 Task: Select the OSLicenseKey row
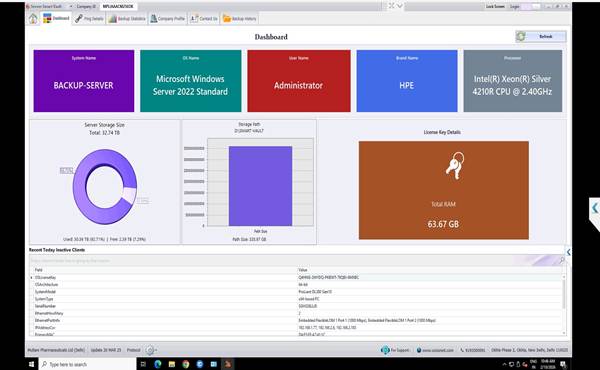coord(297,277)
